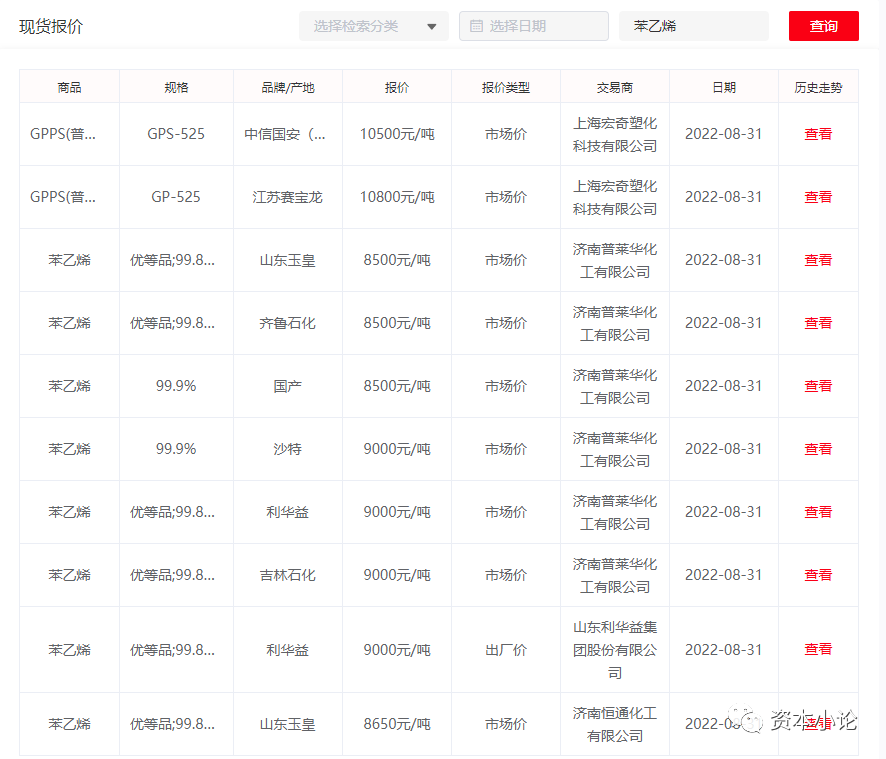The width and height of the screenshot is (886, 759).
Task: Check 出厂价 利华益 row history link
Action: point(818,649)
